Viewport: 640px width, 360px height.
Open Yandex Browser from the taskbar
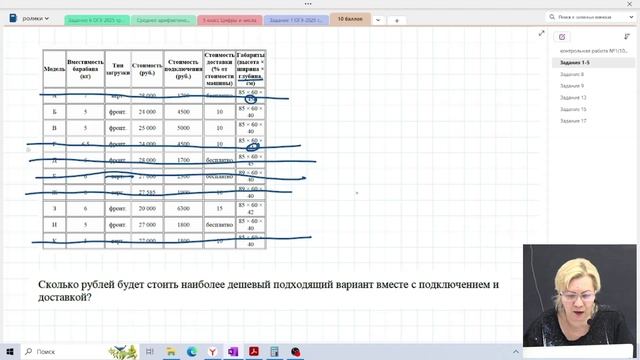pyautogui.click(x=213, y=351)
